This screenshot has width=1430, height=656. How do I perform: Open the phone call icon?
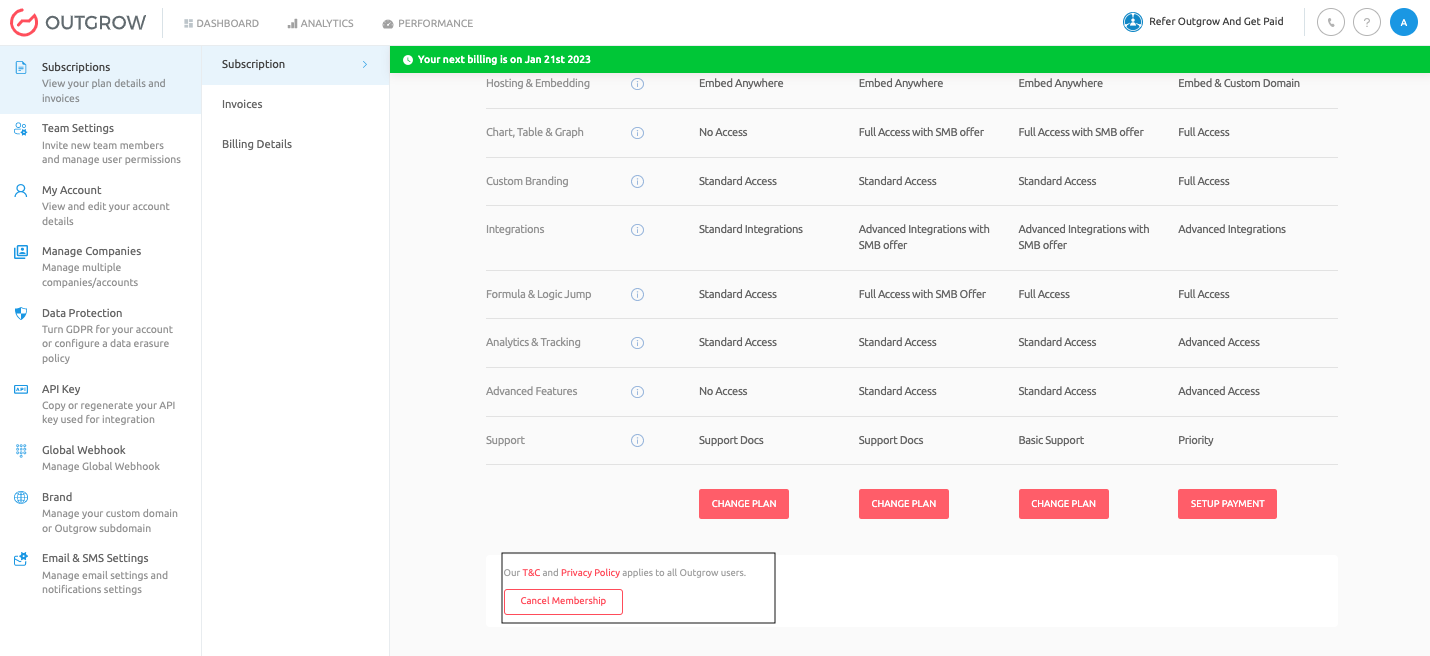click(x=1331, y=22)
